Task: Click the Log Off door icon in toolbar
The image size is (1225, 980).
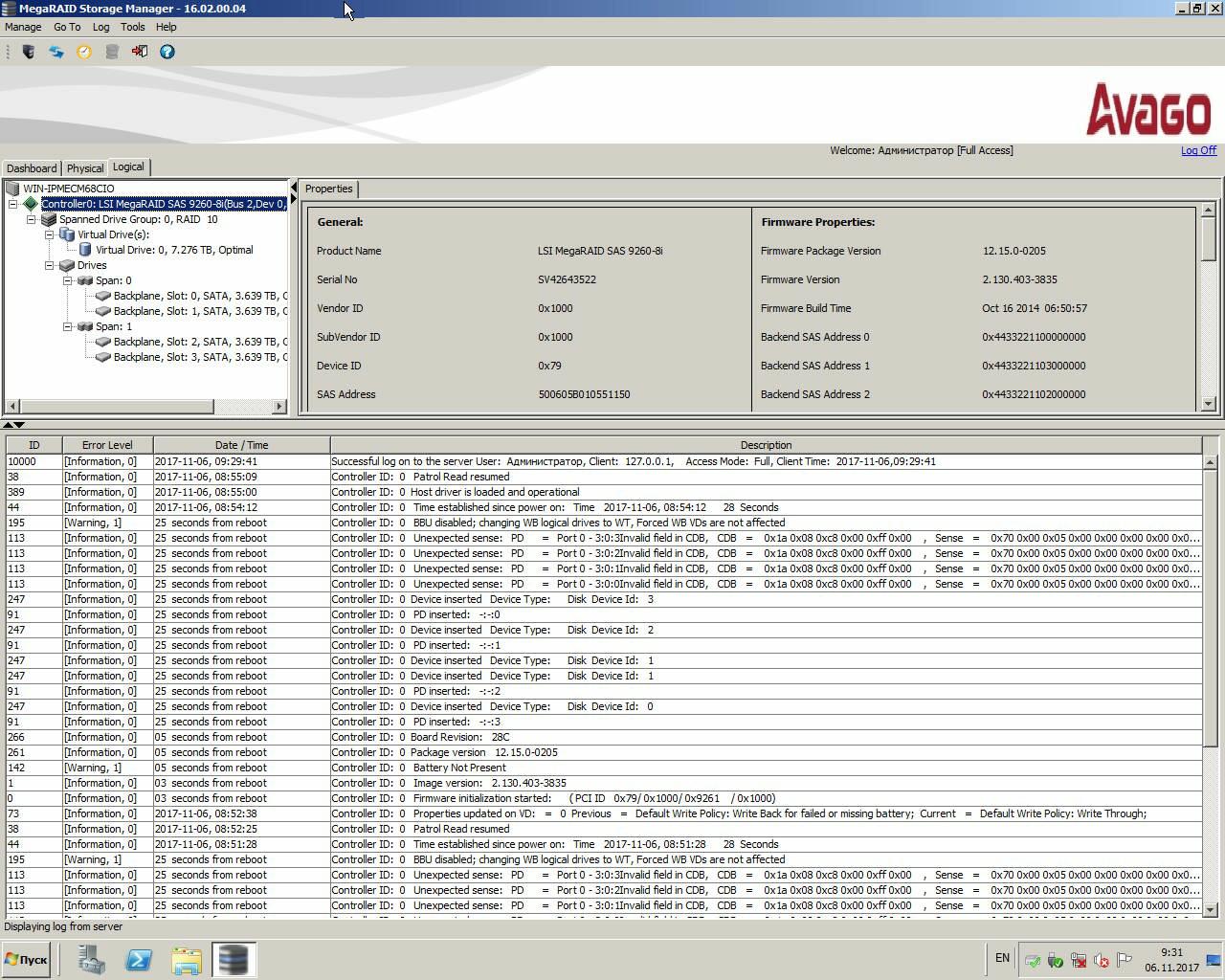Action: (x=140, y=52)
